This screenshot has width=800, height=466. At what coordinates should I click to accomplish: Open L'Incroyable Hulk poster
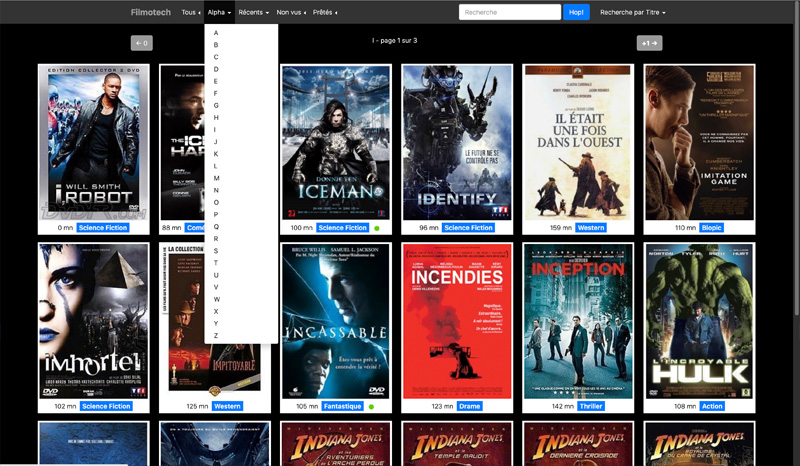(699, 322)
